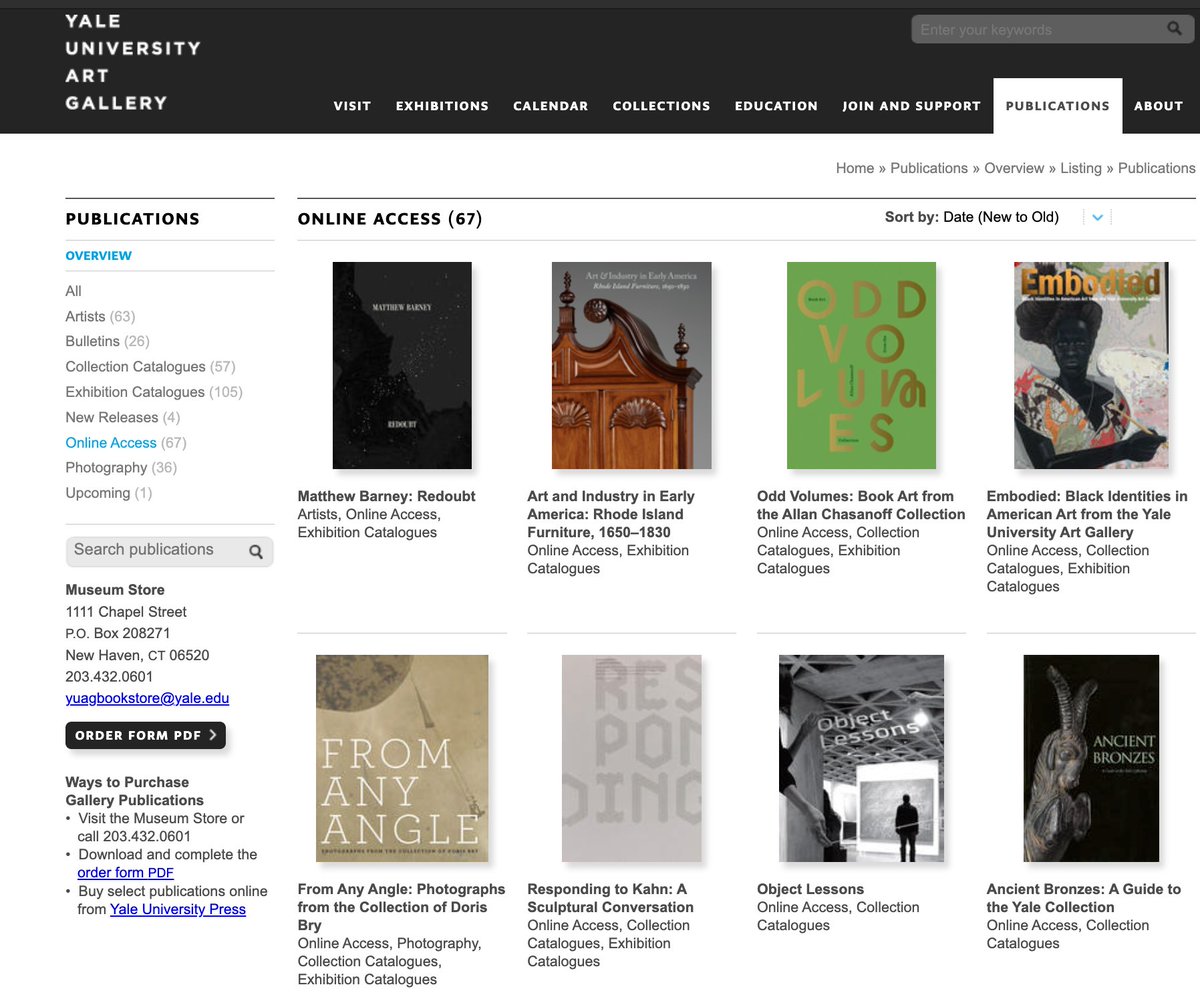Visit the Yale University Press link
1200x1001 pixels.
point(178,909)
